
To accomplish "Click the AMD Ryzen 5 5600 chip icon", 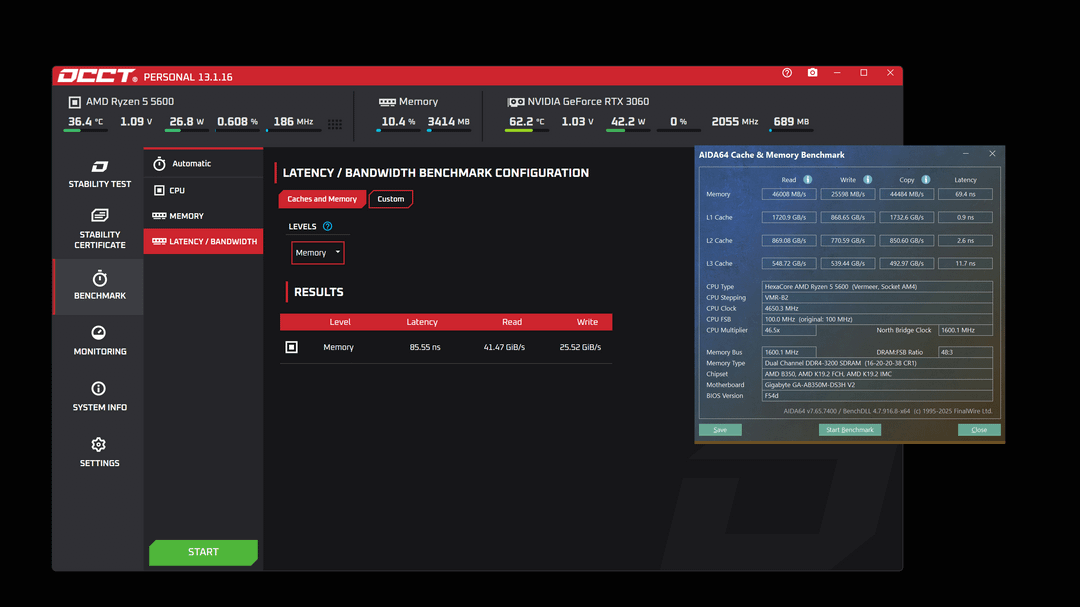I will [74, 102].
